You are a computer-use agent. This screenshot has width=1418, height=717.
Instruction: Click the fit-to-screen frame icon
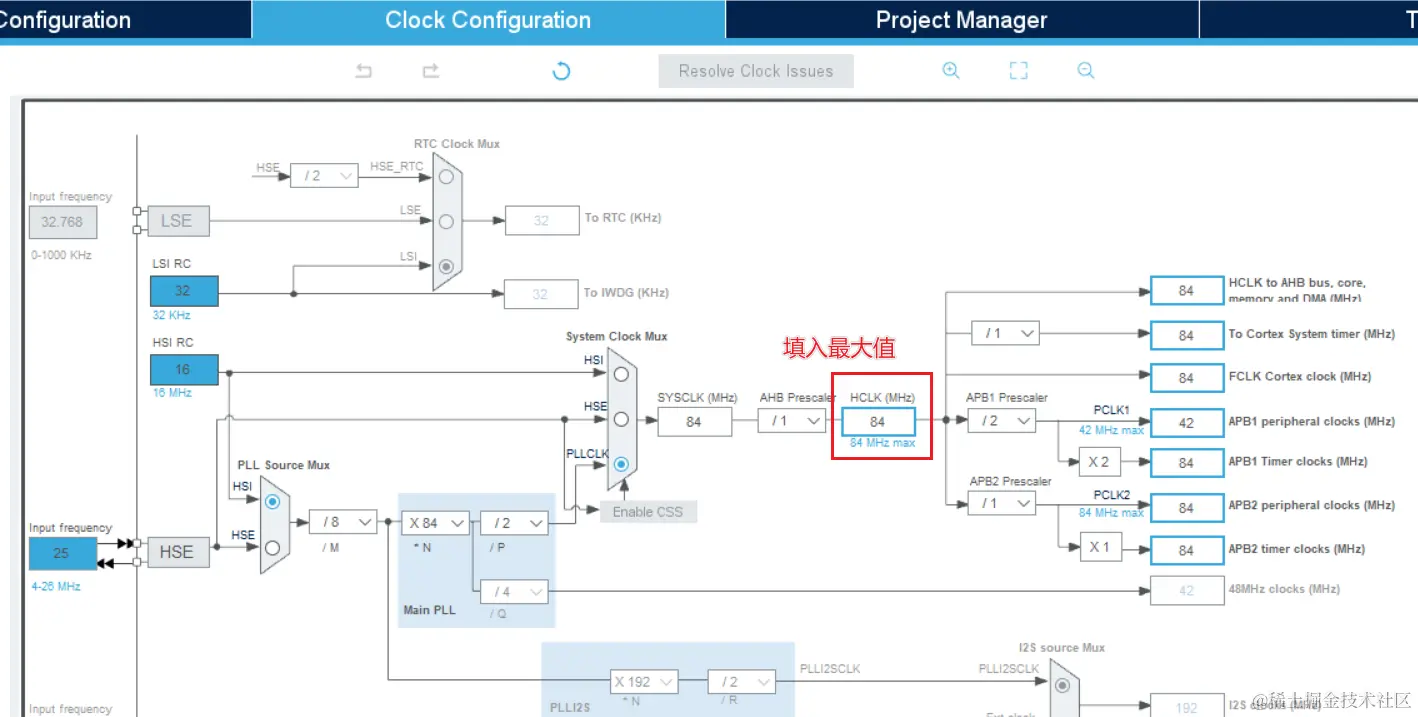point(1018,71)
